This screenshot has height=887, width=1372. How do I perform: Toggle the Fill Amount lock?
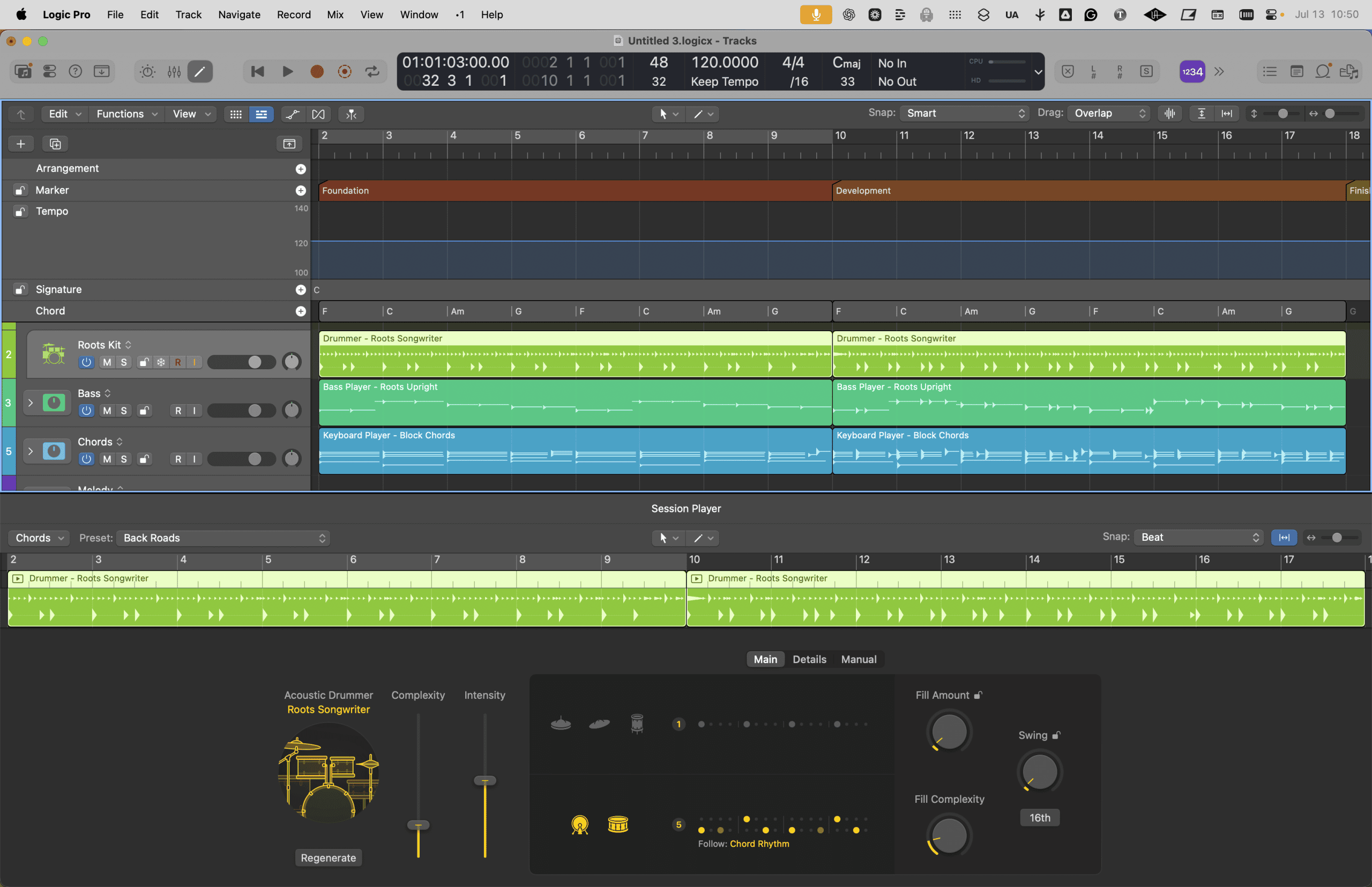point(978,695)
